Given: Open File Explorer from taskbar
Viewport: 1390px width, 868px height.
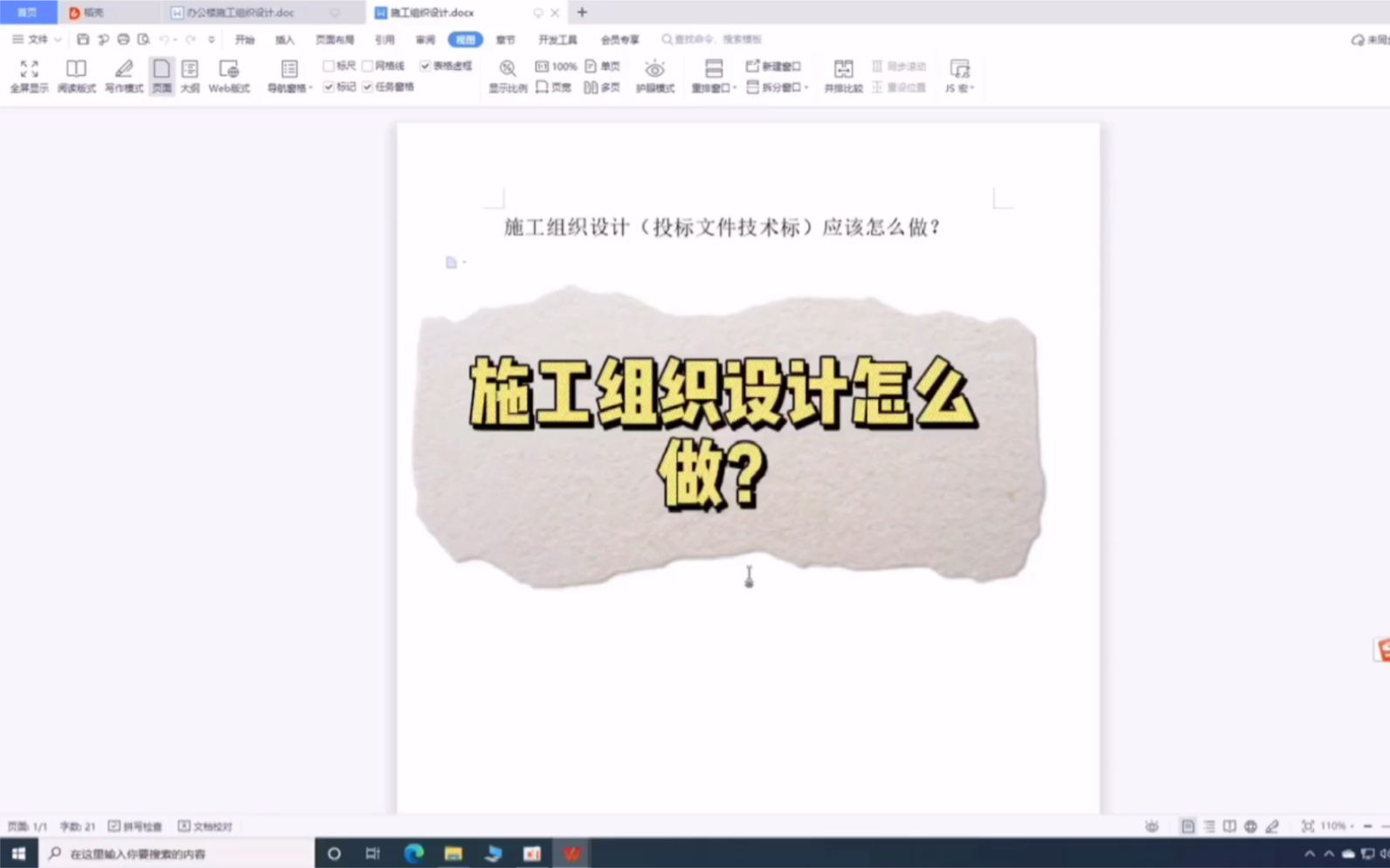Looking at the screenshot, I should [x=453, y=853].
